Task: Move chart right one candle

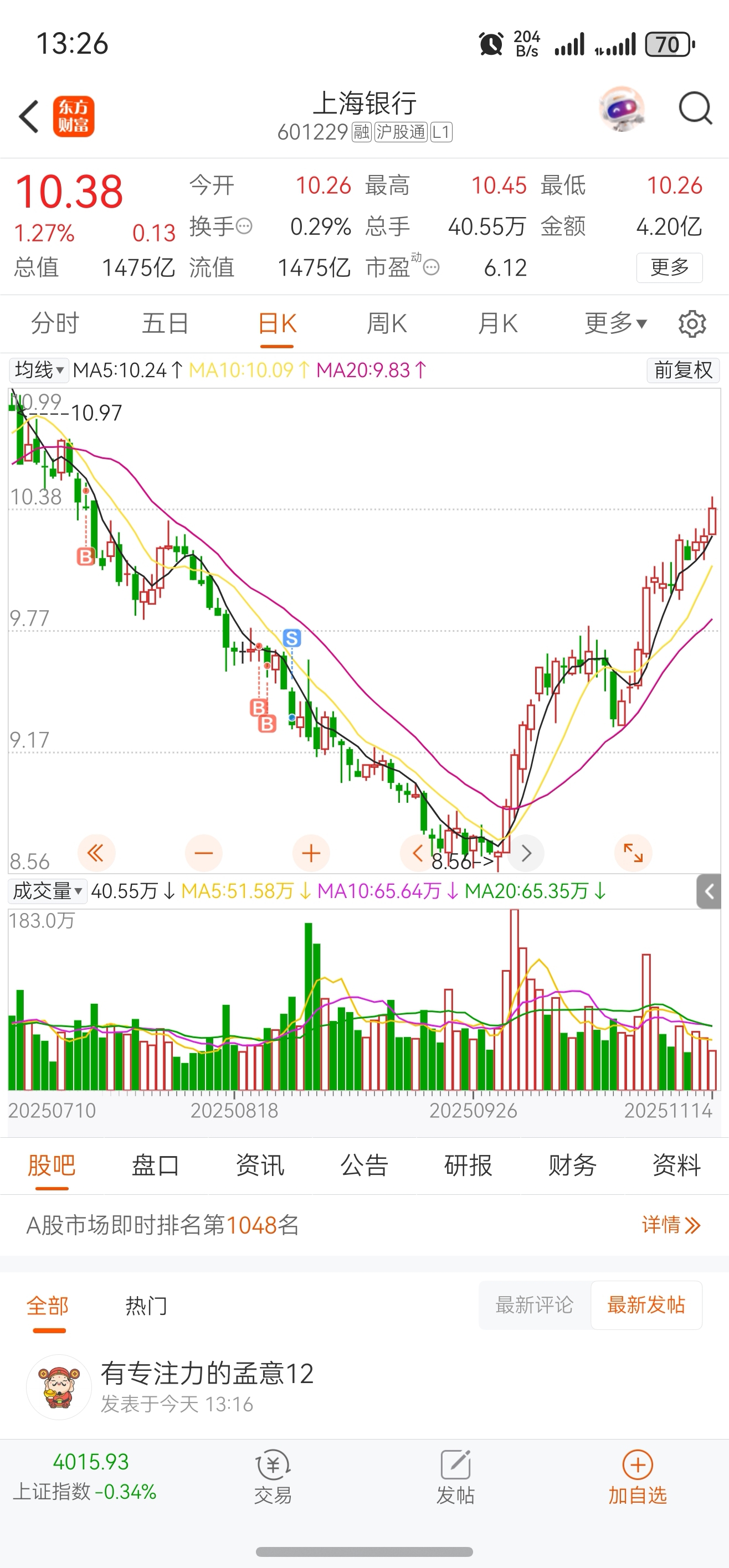Action: (526, 853)
